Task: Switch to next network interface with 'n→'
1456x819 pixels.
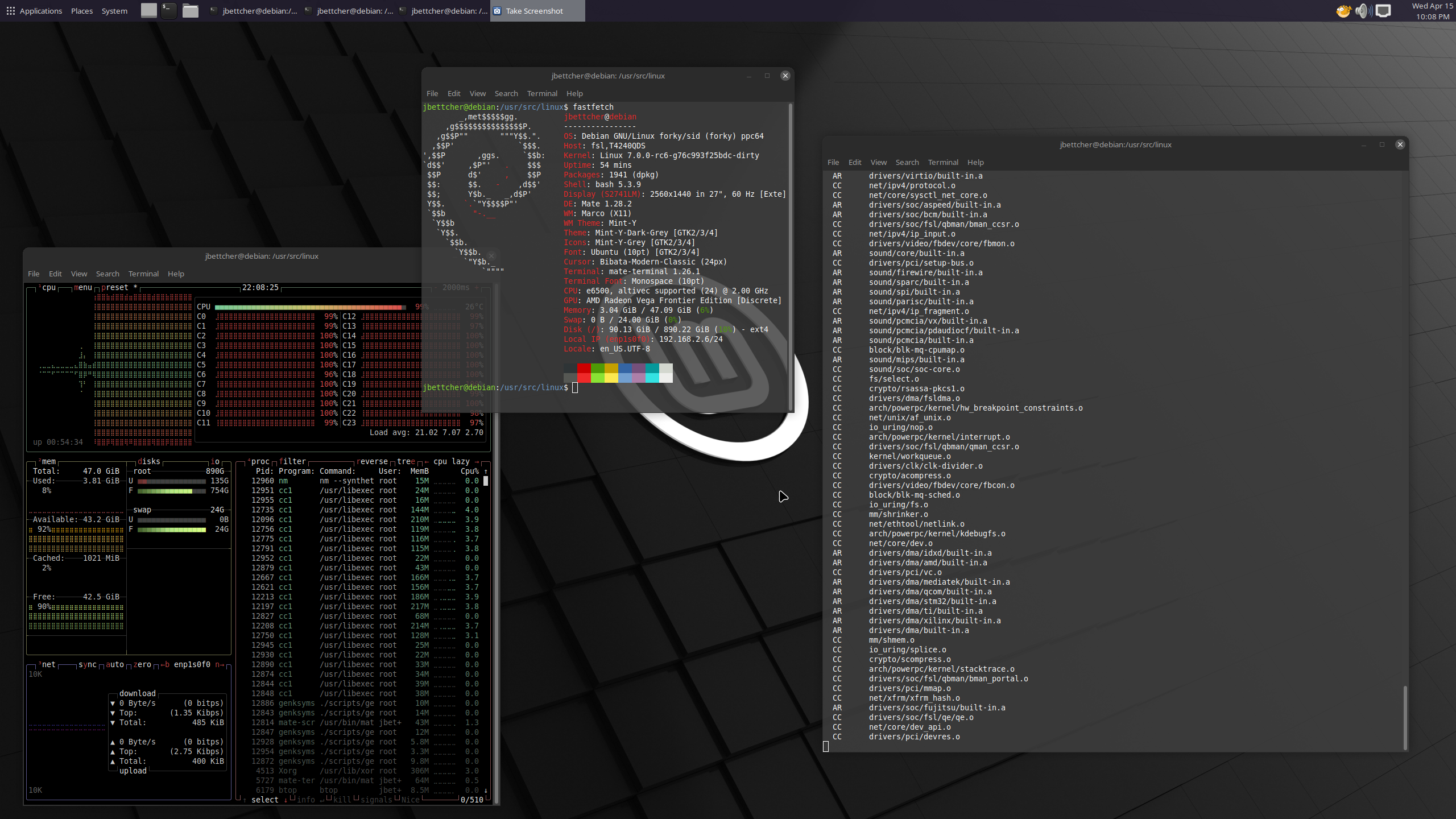Action: [220, 665]
